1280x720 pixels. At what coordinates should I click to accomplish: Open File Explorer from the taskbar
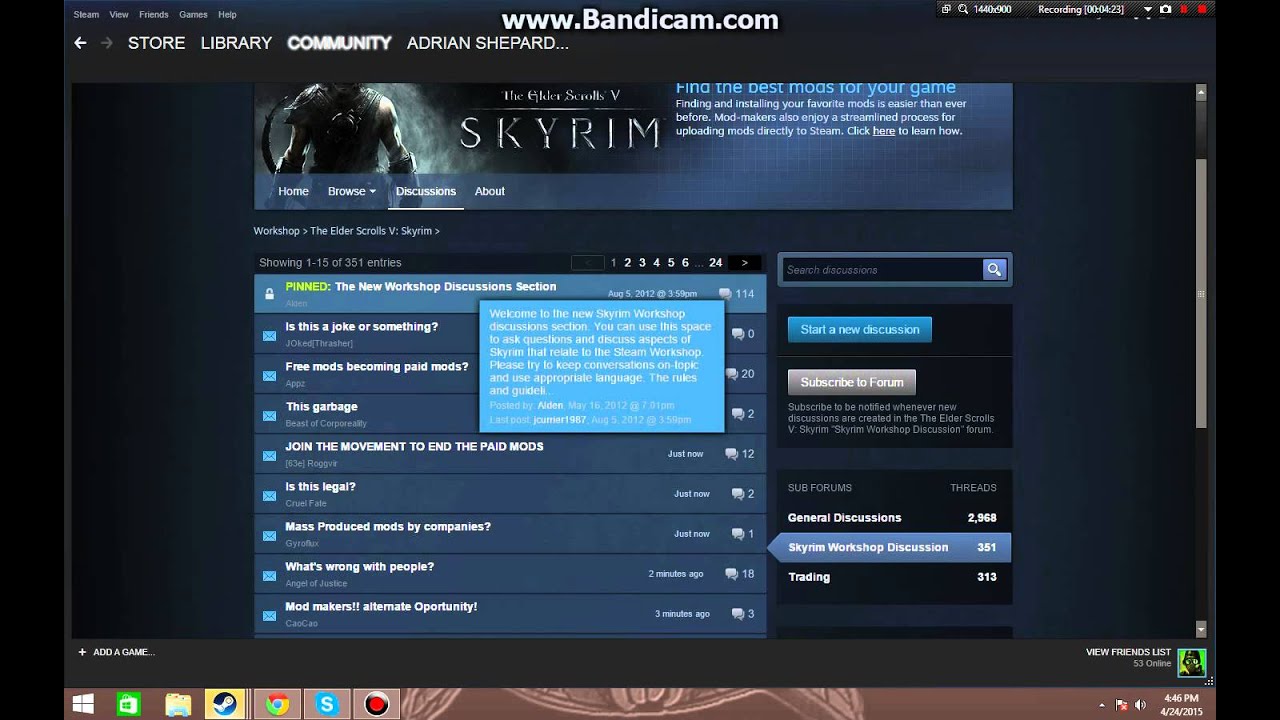point(178,705)
